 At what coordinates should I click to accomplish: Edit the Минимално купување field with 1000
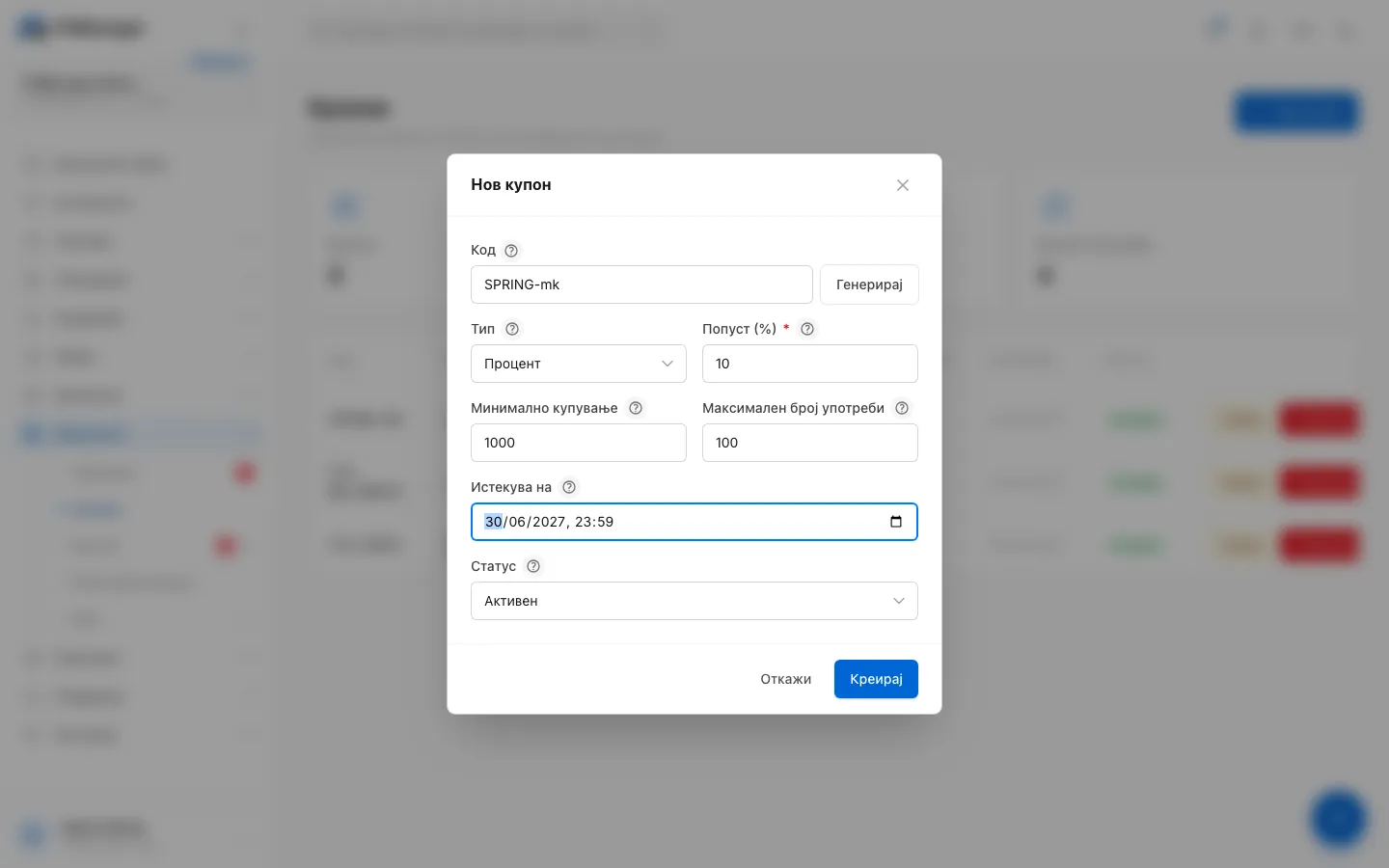579,443
